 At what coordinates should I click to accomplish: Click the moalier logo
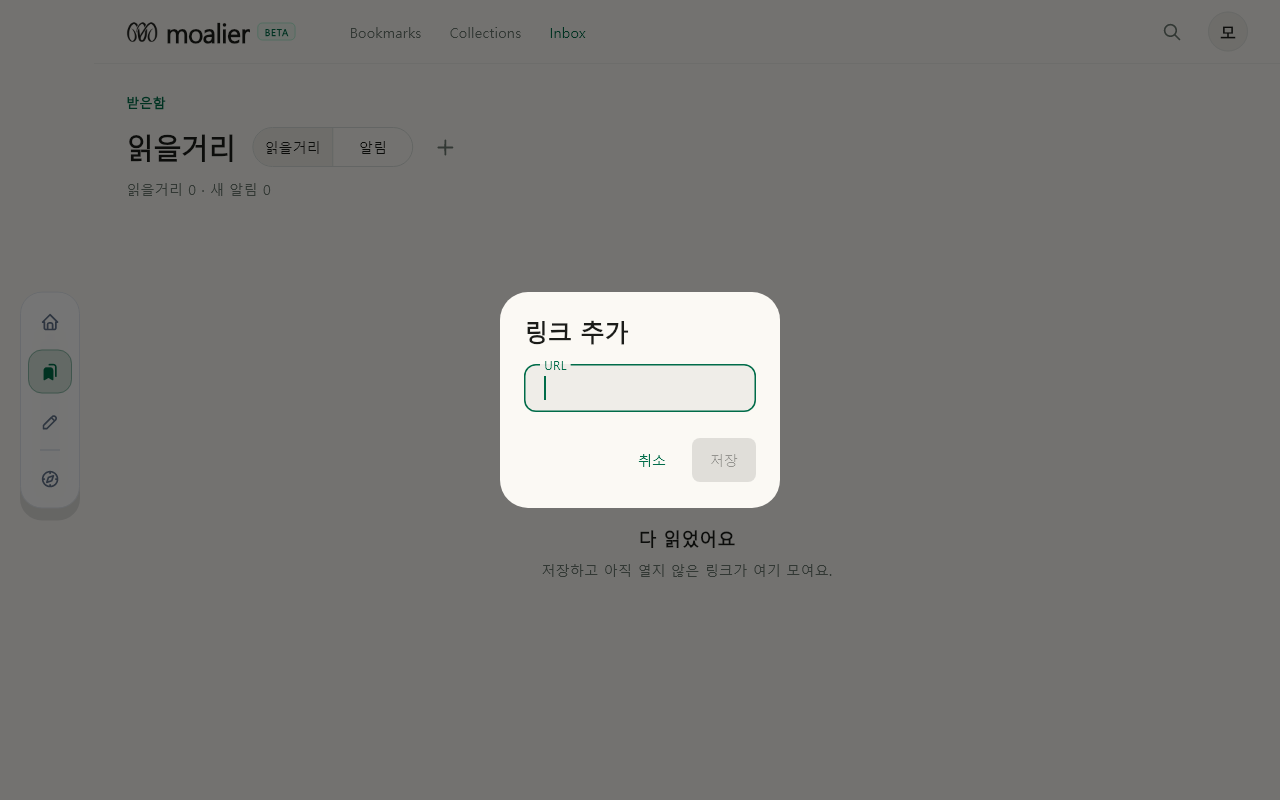pos(188,33)
